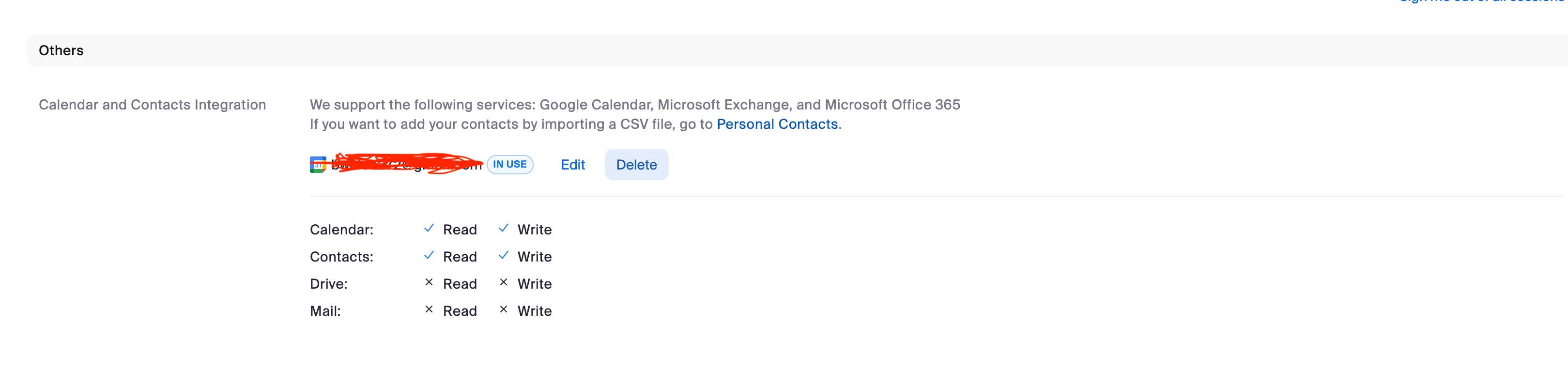Click the Calendar Read checkmark icon
The image size is (1568, 371).
(429, 229)
